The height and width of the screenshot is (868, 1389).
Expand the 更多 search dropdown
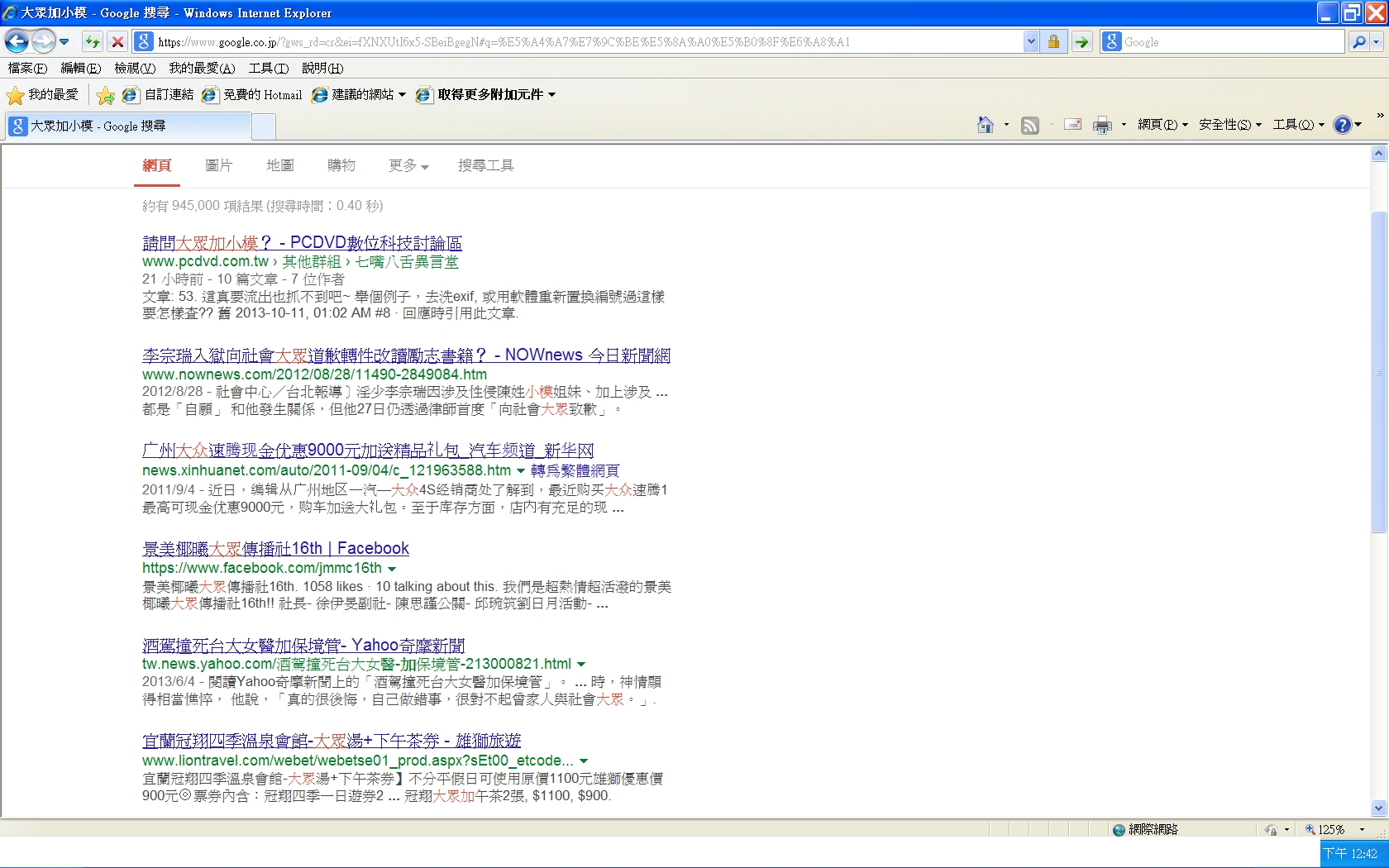click(x=408, y=165)
